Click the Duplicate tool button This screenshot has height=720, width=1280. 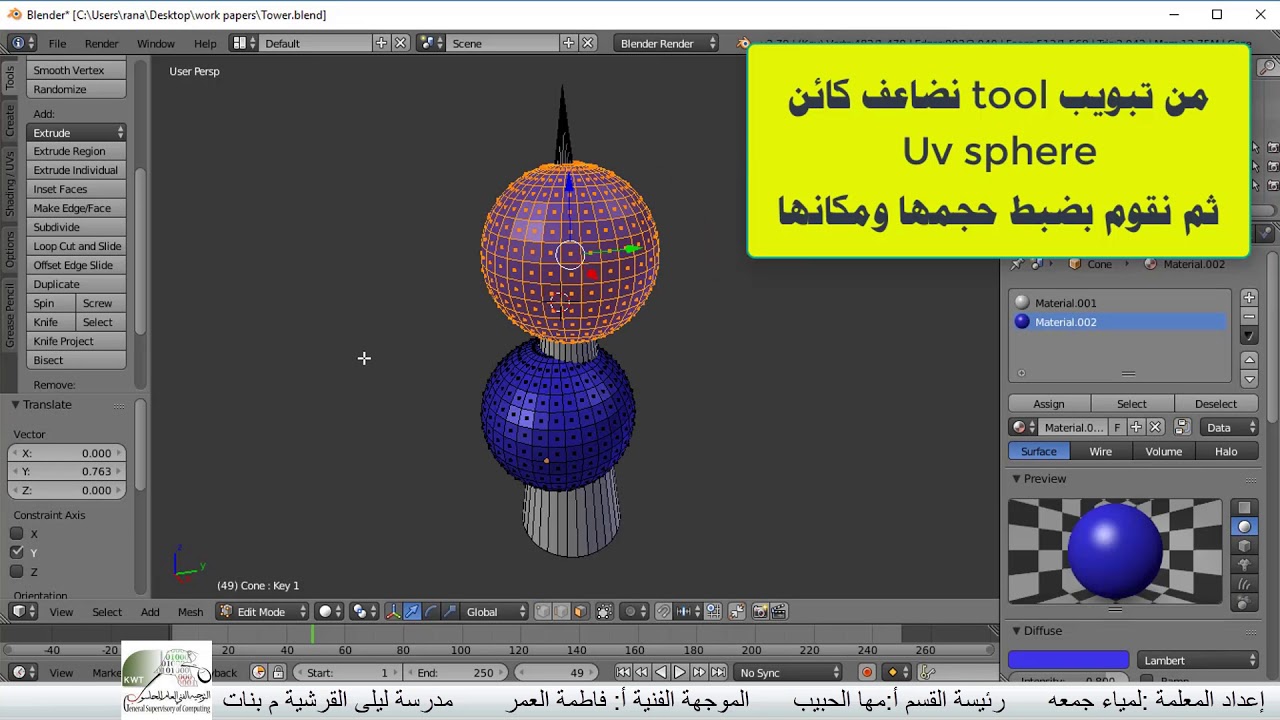(x=76, y=284)
